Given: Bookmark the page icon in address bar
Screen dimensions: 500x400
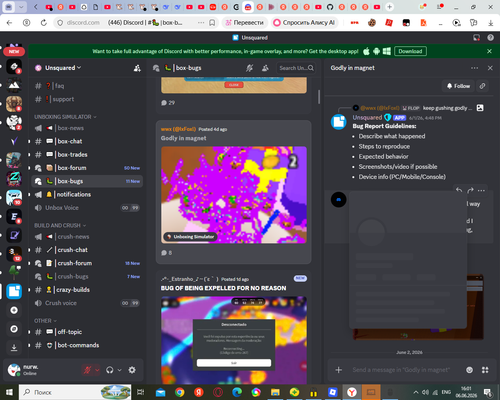Looking at the screenshot, I should pyautogui.click(x=212, y=23).
